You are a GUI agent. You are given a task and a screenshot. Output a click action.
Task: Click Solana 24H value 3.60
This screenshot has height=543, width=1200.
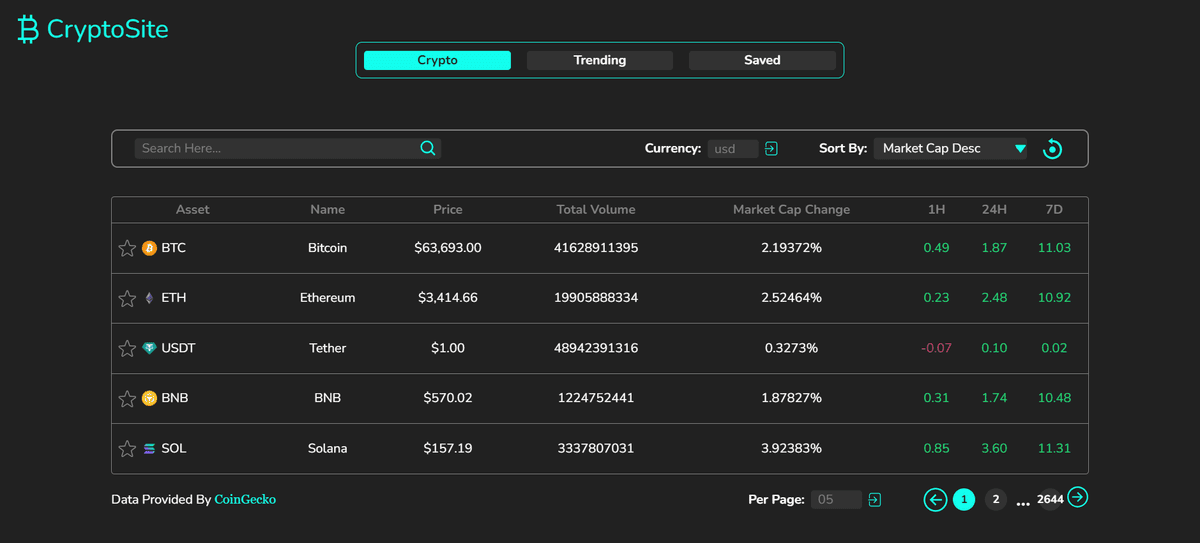[x=994, y=448]
